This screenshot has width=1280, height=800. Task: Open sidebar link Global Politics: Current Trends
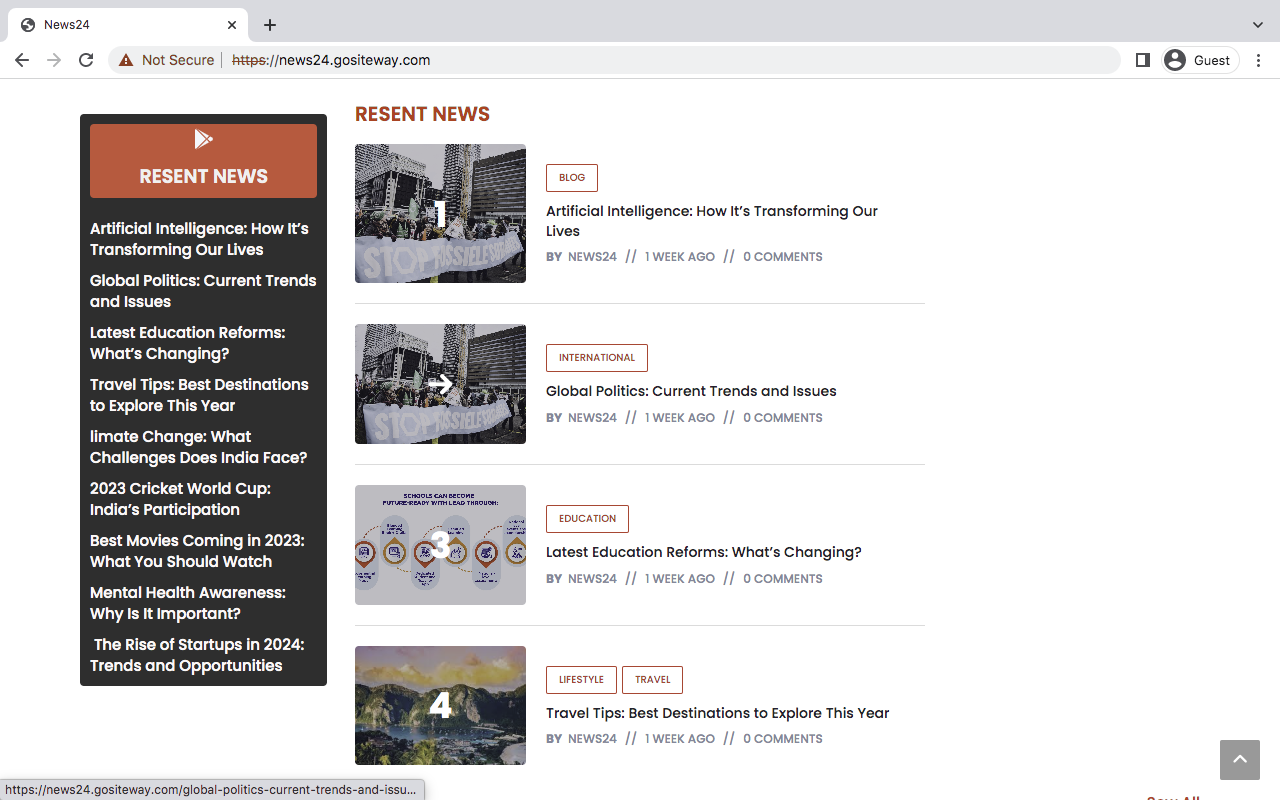(x=203, y=291)
